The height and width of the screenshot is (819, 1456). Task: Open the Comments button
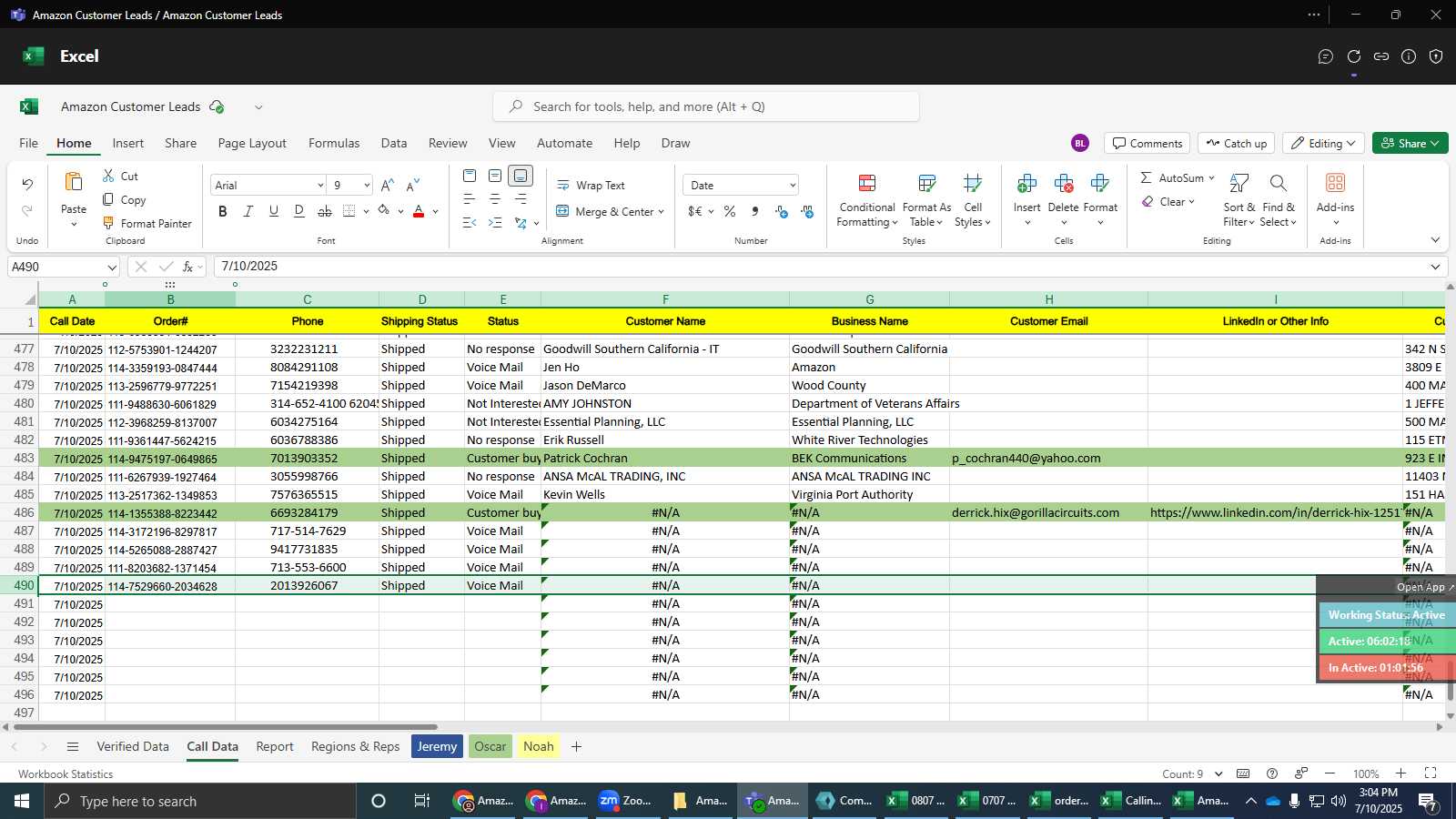pyautogui.click(x=1147, y=143)
